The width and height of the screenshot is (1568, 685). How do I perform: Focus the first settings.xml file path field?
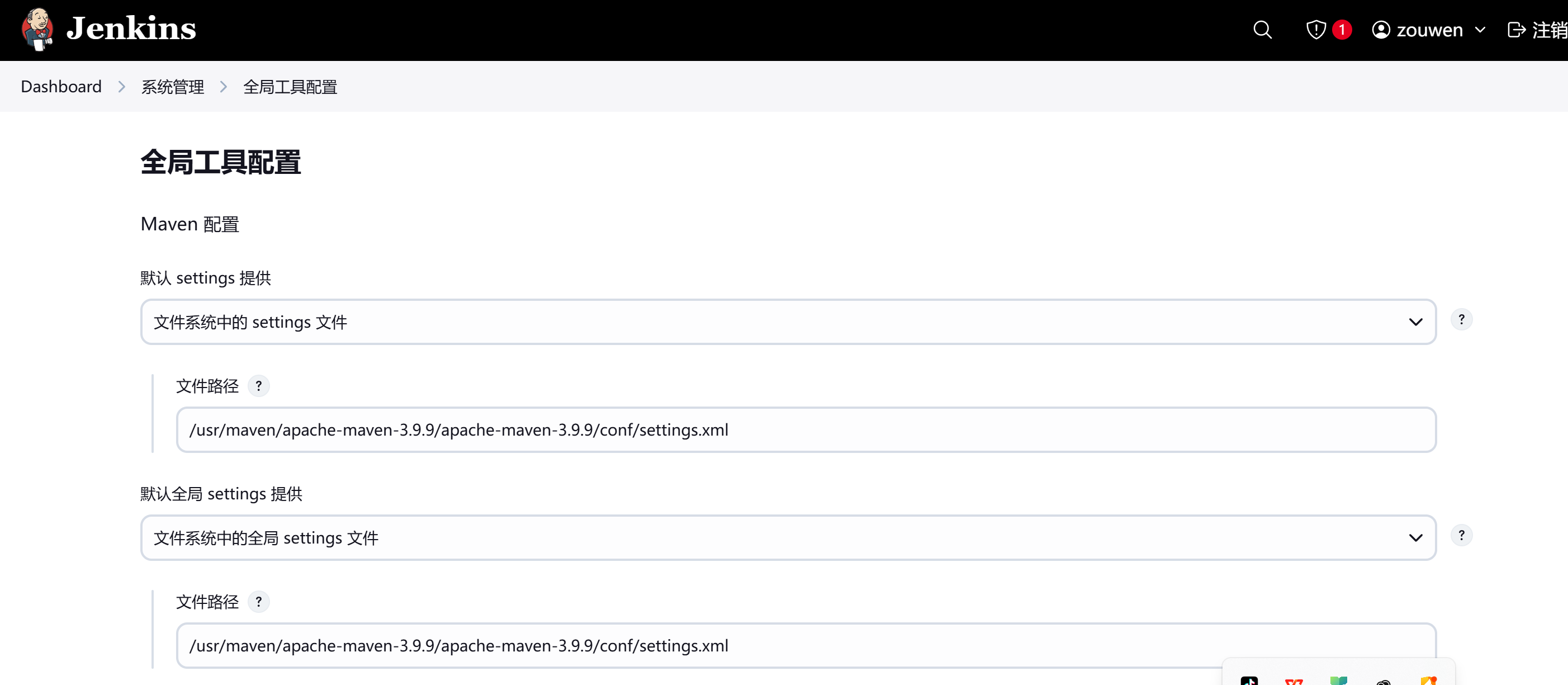807,430
